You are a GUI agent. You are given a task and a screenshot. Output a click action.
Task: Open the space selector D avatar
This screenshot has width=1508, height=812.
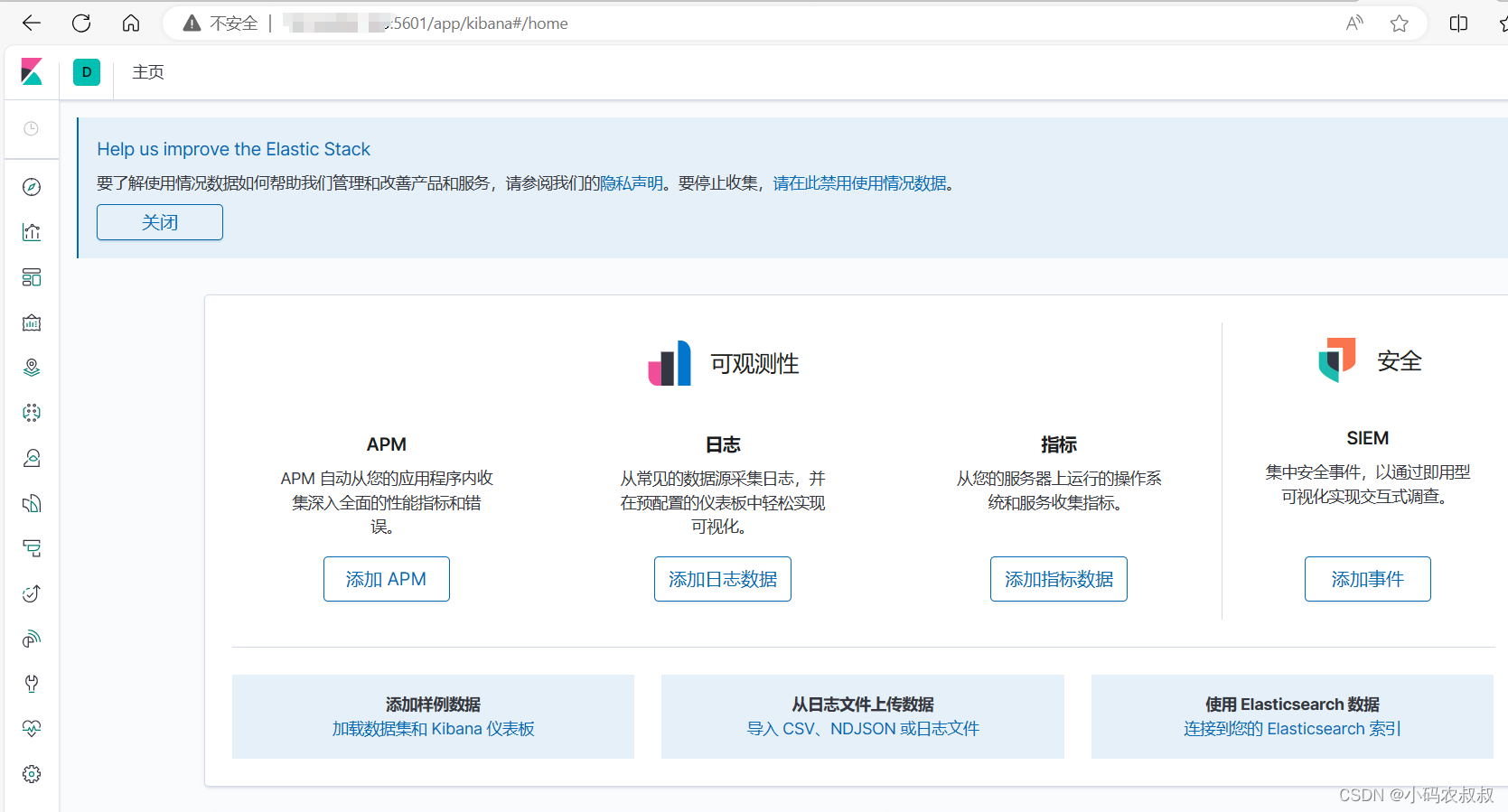(87, 72)
